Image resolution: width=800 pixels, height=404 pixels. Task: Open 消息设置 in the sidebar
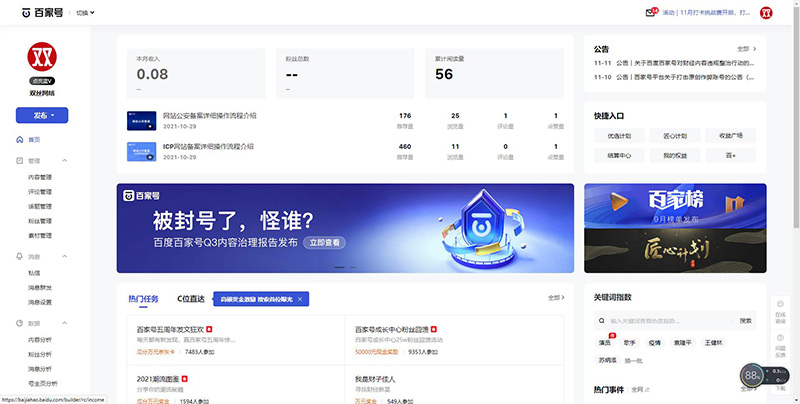point(40,302)
